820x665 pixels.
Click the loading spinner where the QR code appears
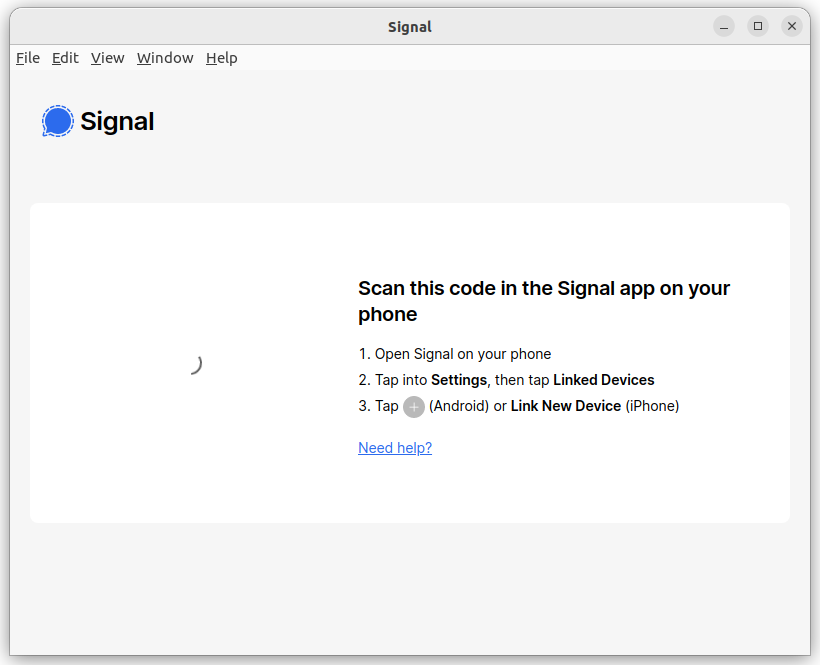click(196, 364)
